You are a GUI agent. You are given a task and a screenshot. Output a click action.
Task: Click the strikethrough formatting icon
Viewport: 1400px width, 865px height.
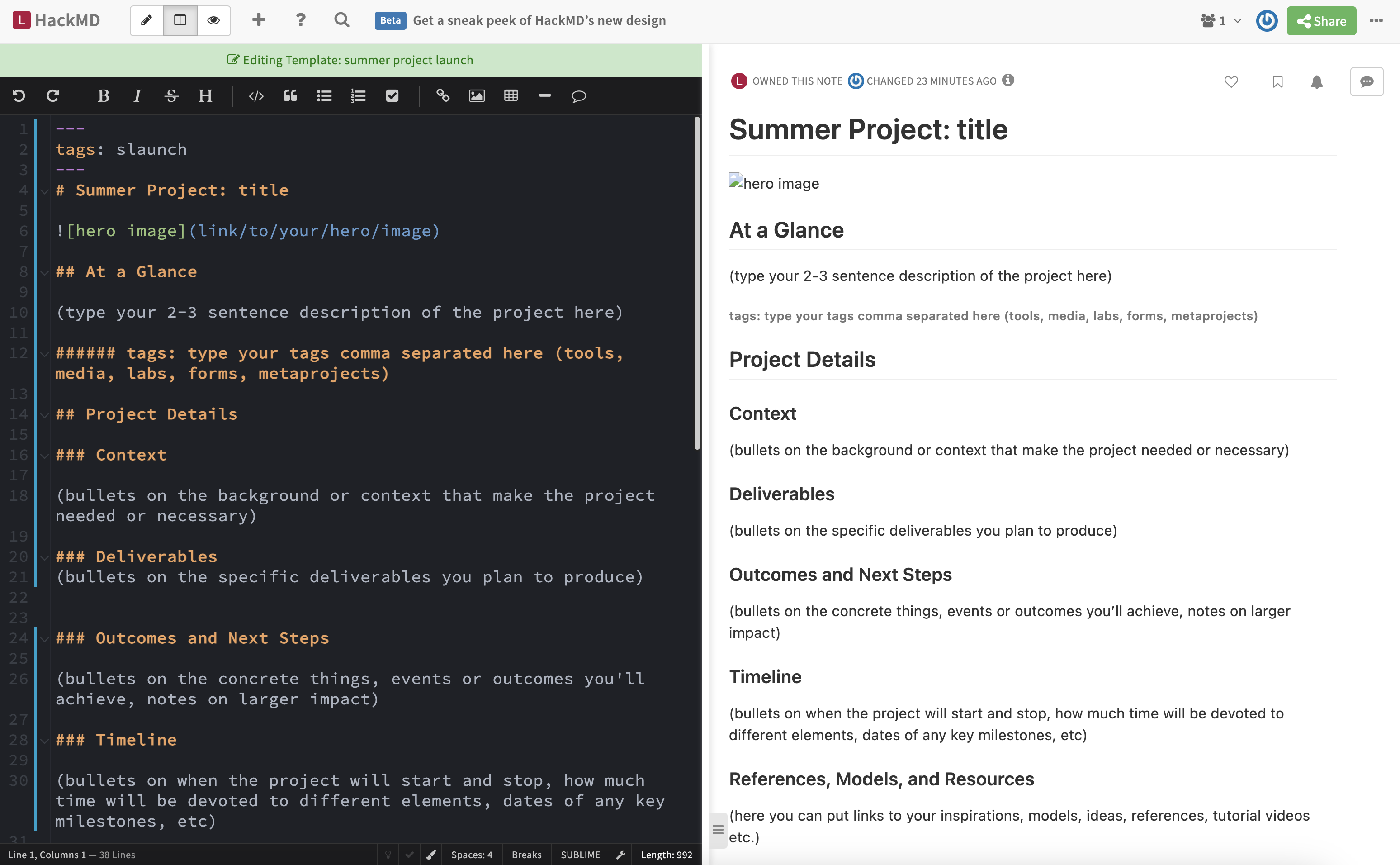point(171,95)
